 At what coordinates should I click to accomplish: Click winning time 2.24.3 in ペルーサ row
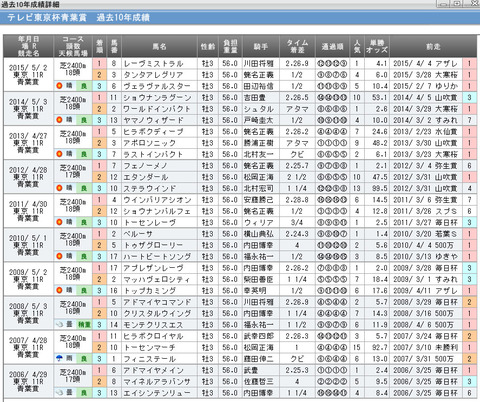[297, 234]
